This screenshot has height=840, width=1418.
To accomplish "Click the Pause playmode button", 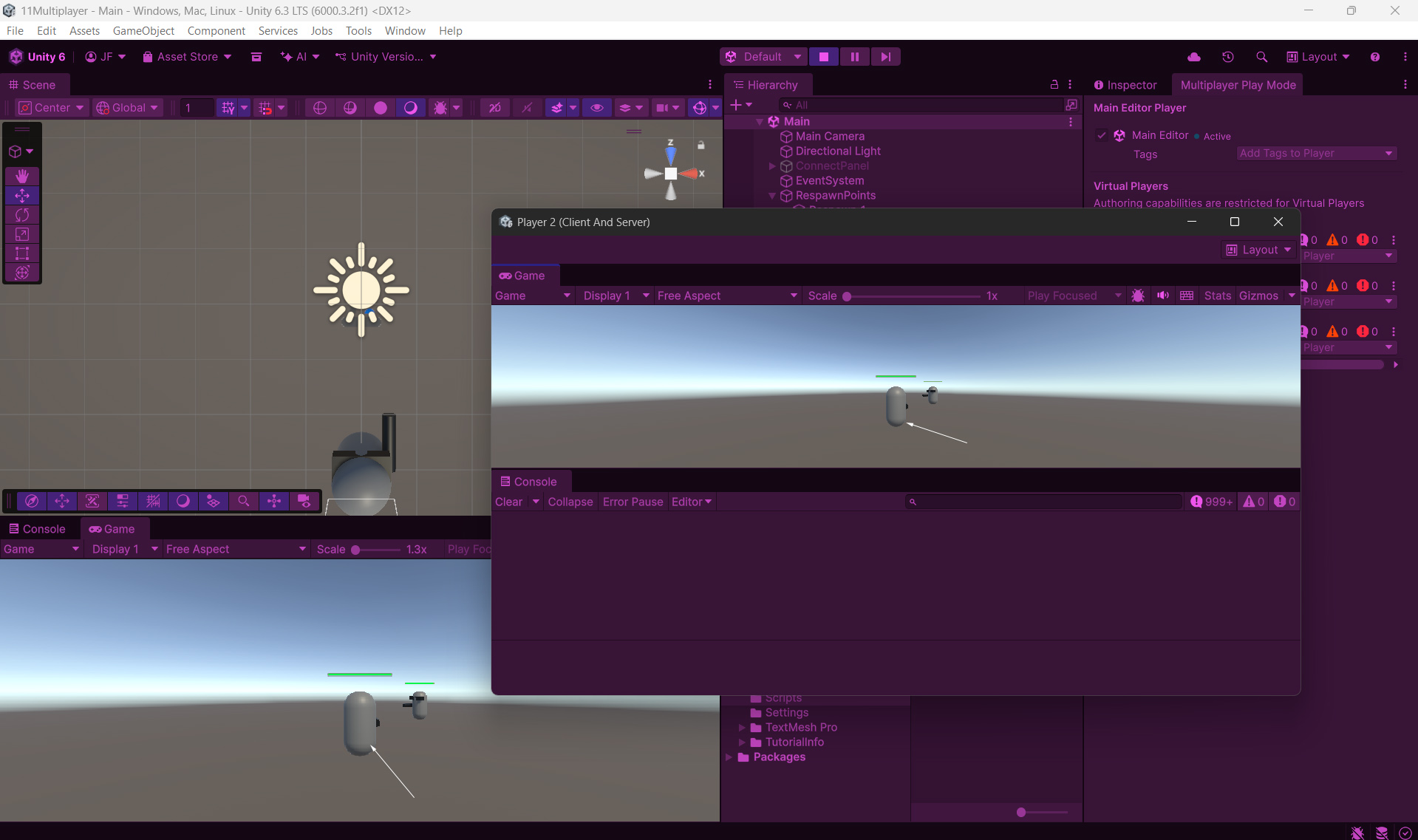I will tap(854, 57).
